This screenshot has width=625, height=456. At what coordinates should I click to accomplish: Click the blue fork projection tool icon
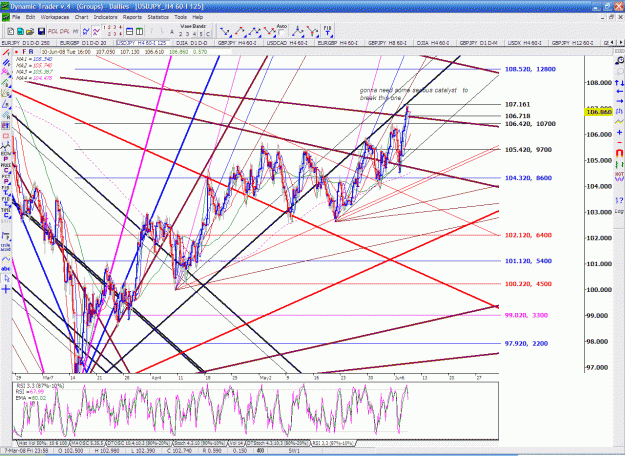click(297, 31)
